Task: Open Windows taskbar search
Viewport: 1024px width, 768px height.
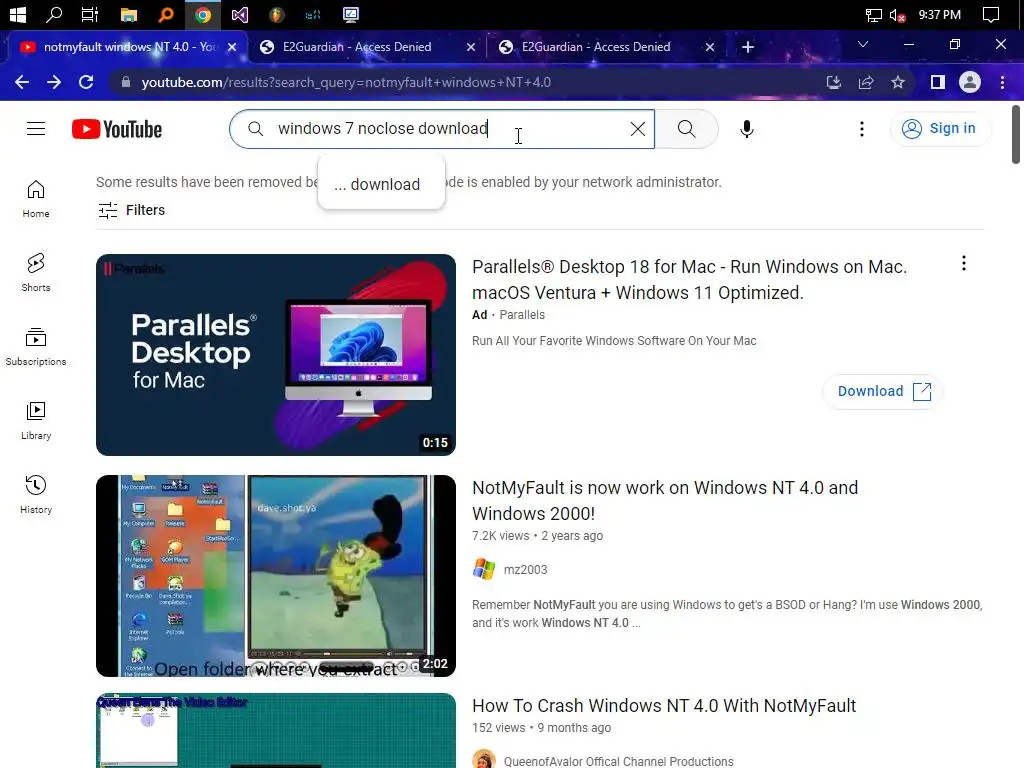Action: (x=54, y=14)
